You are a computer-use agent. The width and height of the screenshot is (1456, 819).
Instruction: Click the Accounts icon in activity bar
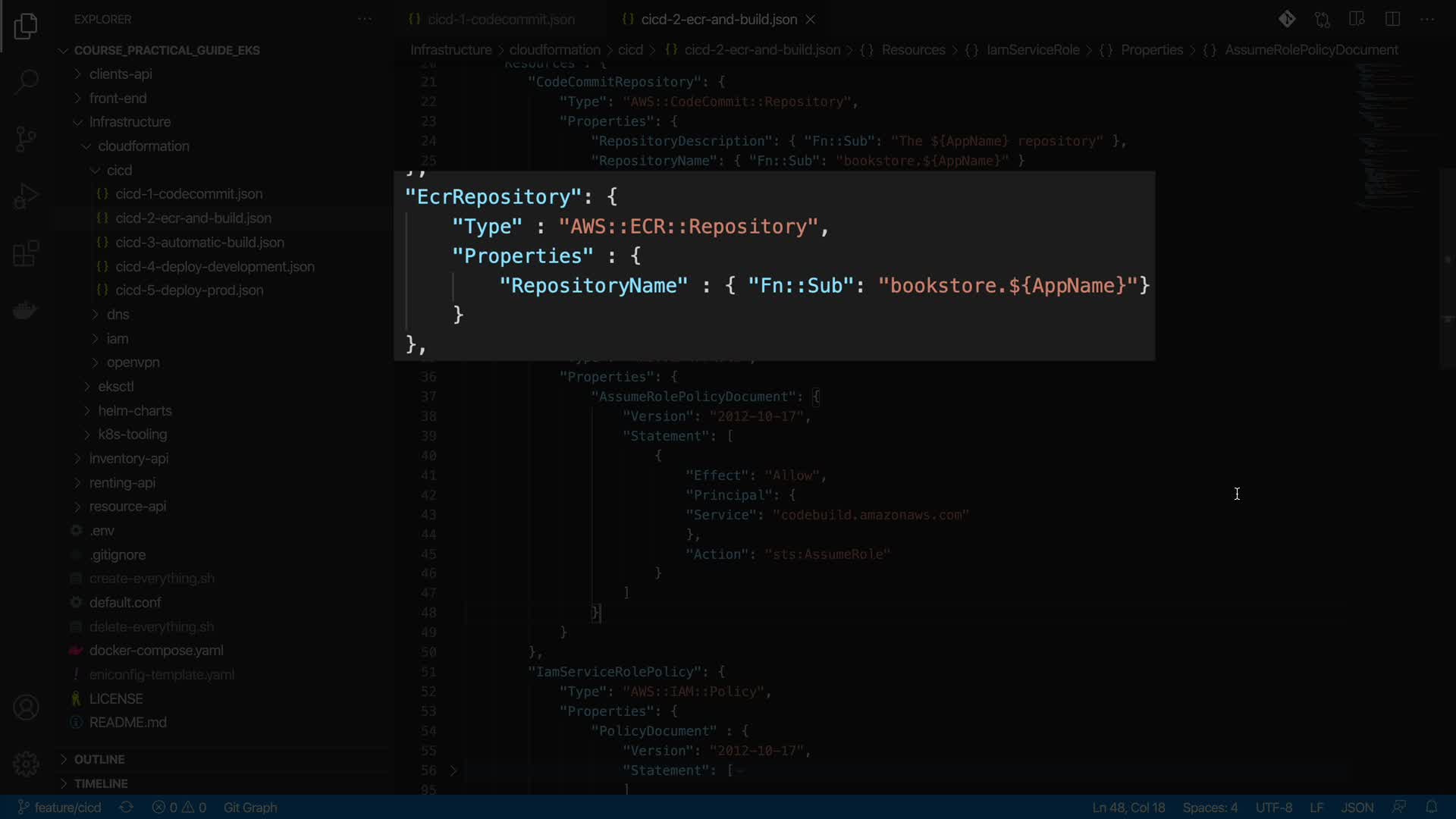tap(26, 708)
